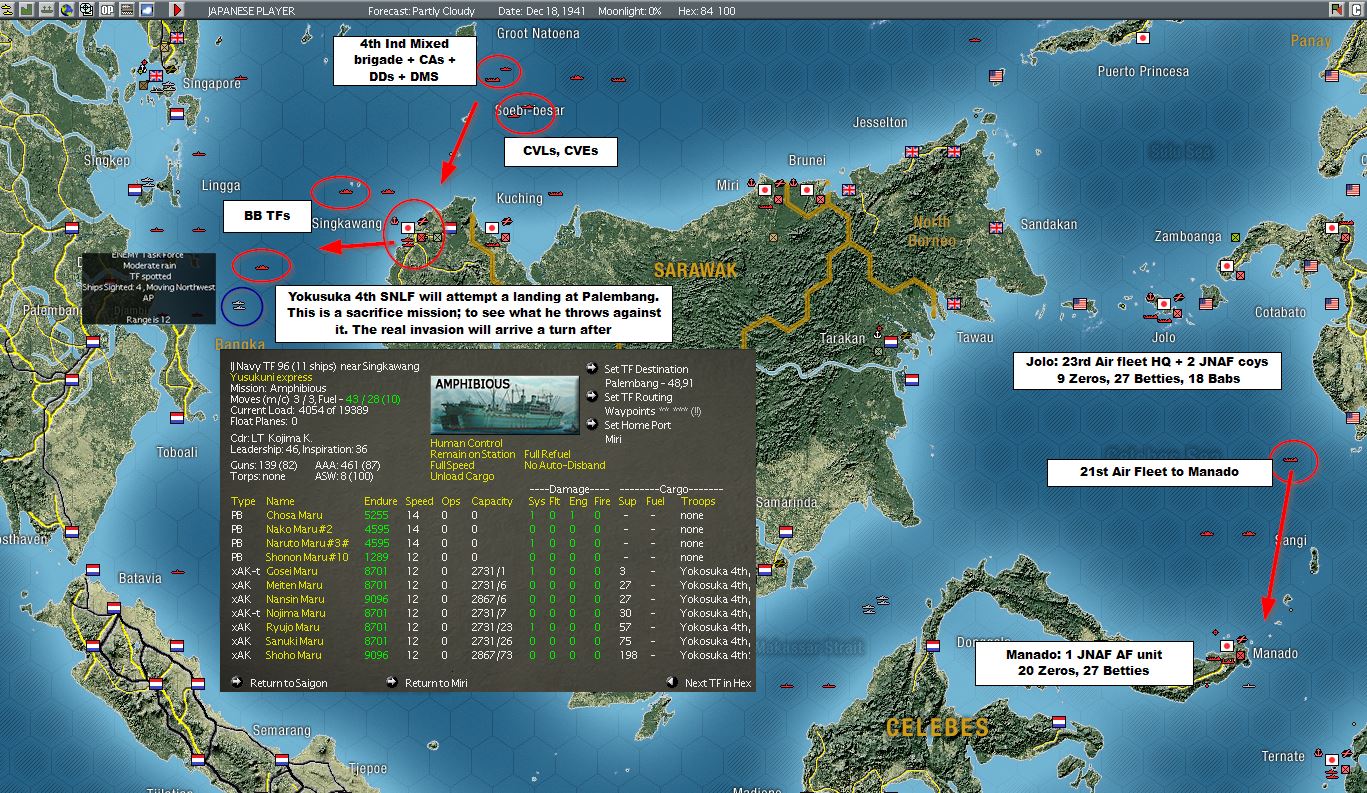Viewport: 1367px width, 793px height.
Task: Toggle Full Speed setting
Action: 452,466
